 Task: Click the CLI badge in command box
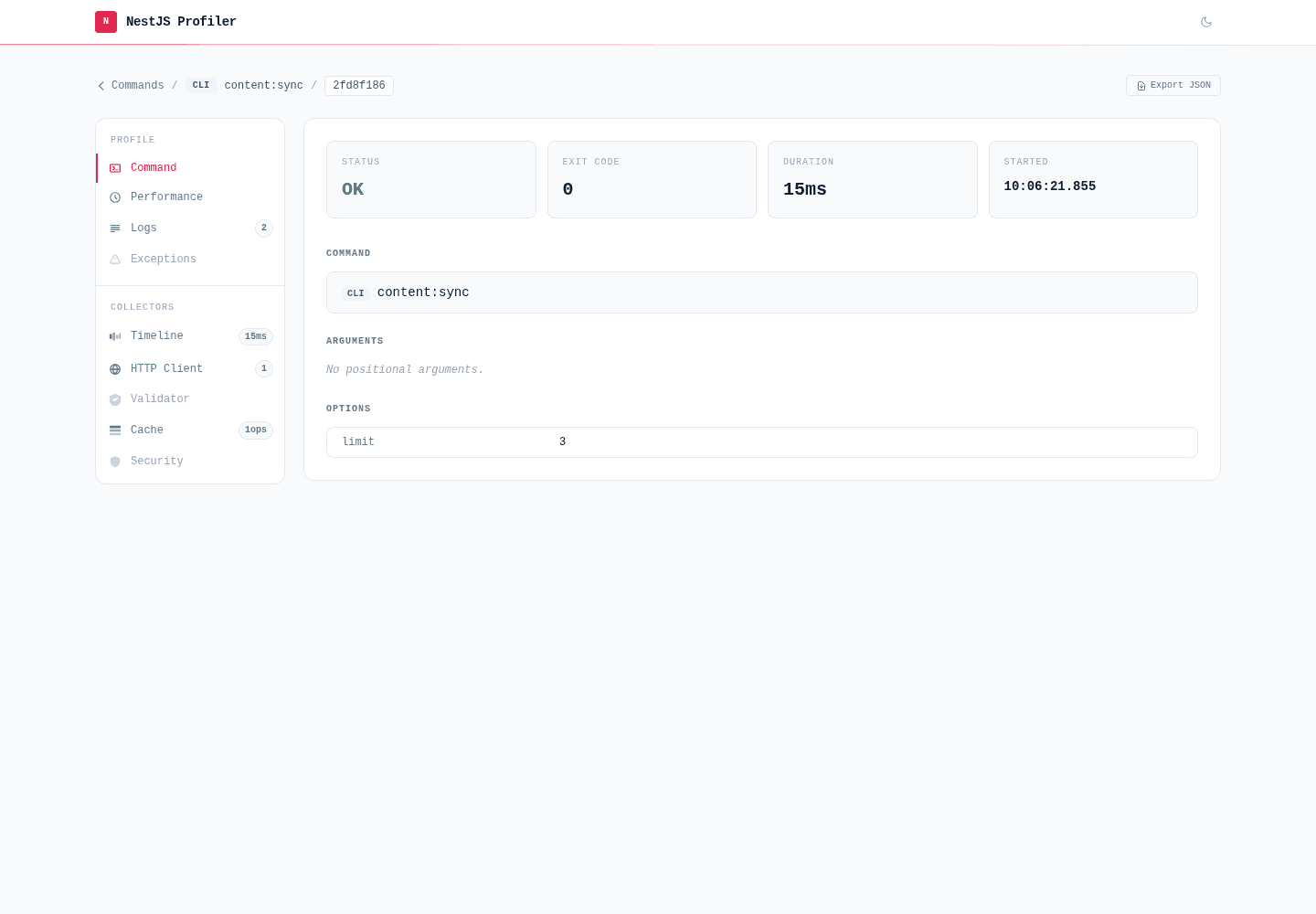point(356,293)
